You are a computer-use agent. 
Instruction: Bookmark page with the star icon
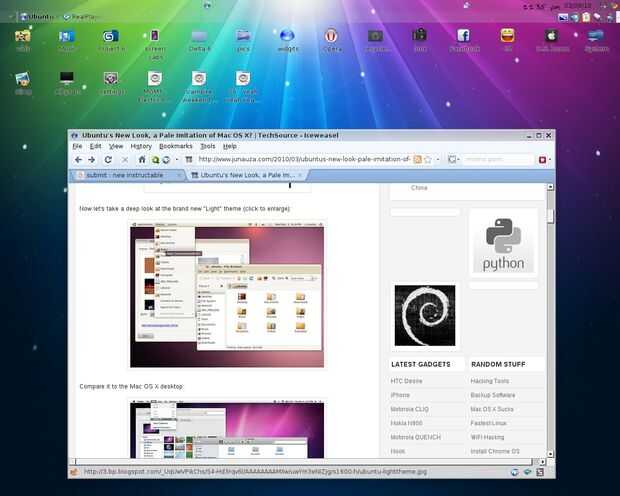[427, 159]
